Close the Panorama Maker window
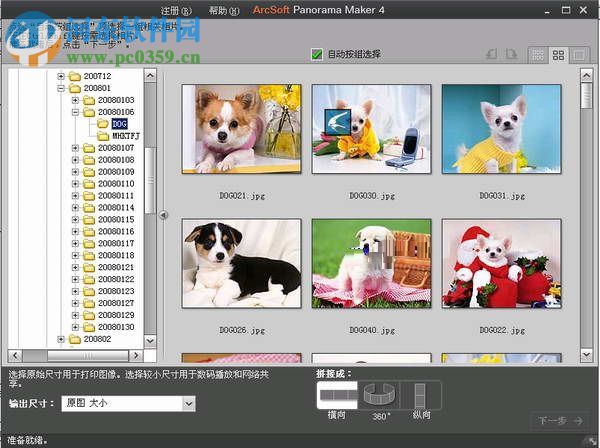This screenshot has width=600, height=448. (x=584, y=10)
